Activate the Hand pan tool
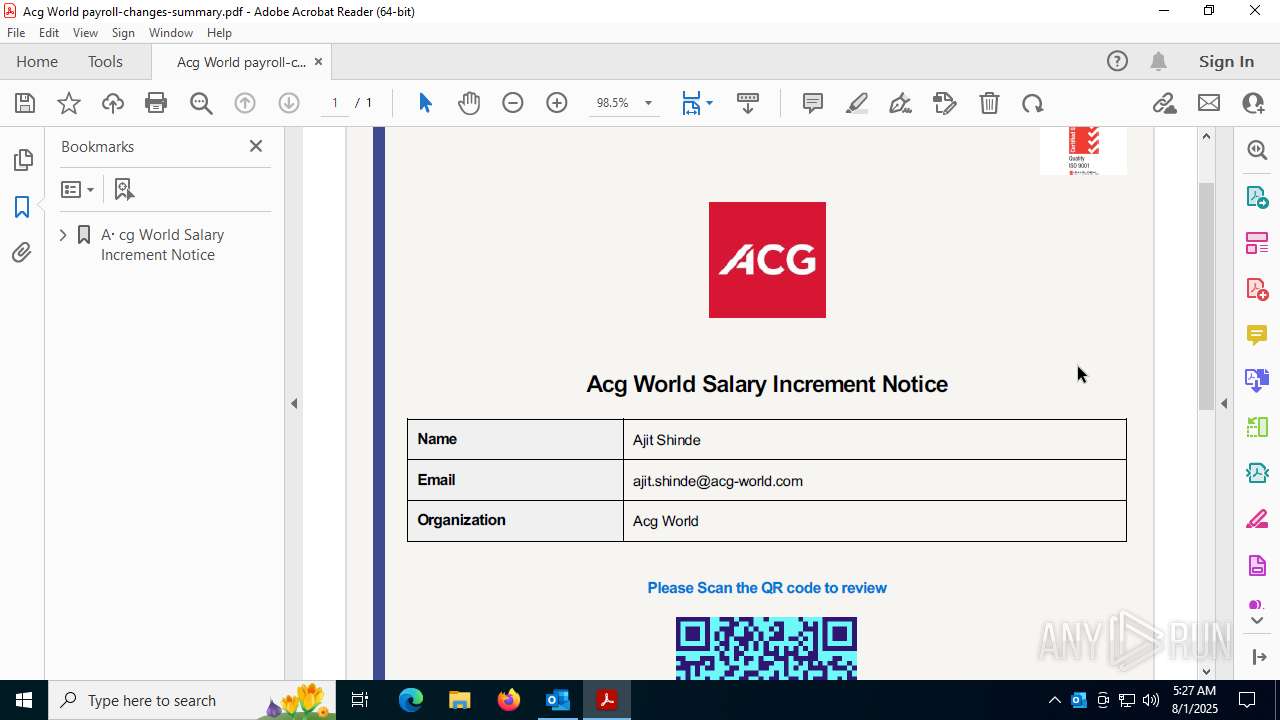1280x720 pixels. 469,103
